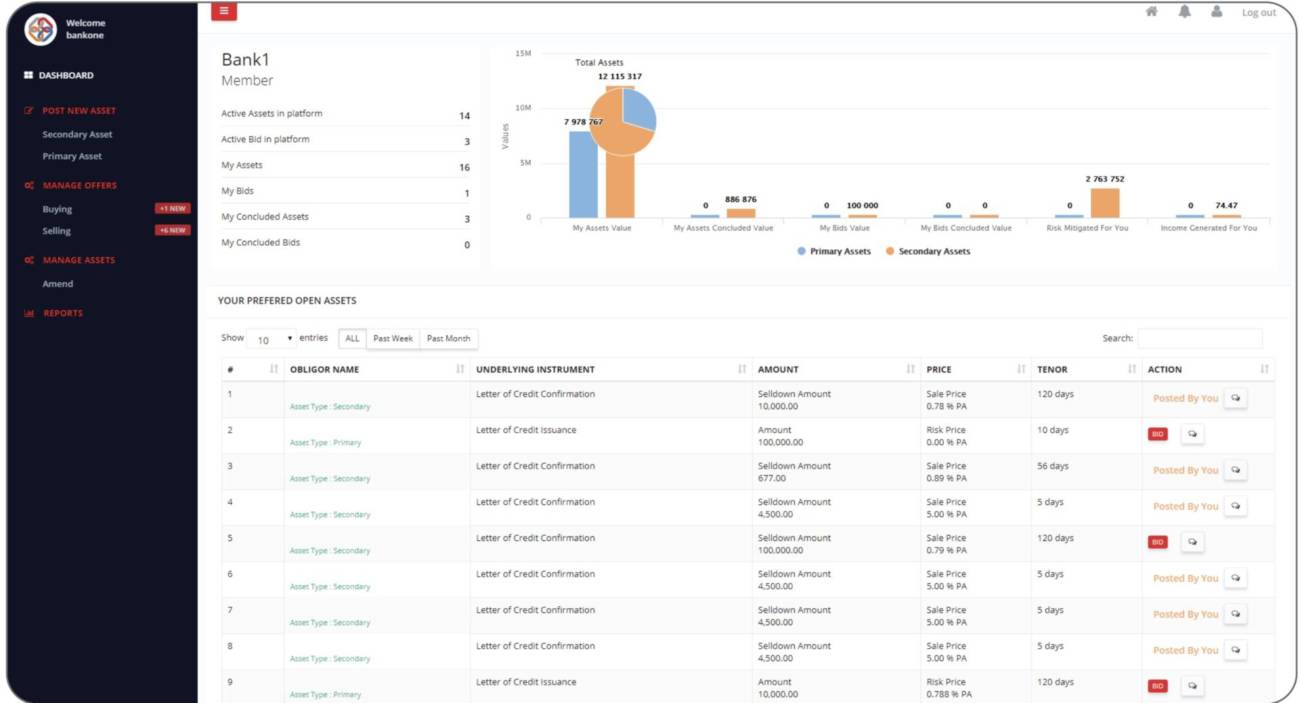The height and width of the screenshot is (703, 1300).
Task: Sort table by Action column
Action: click(1208, 369)
